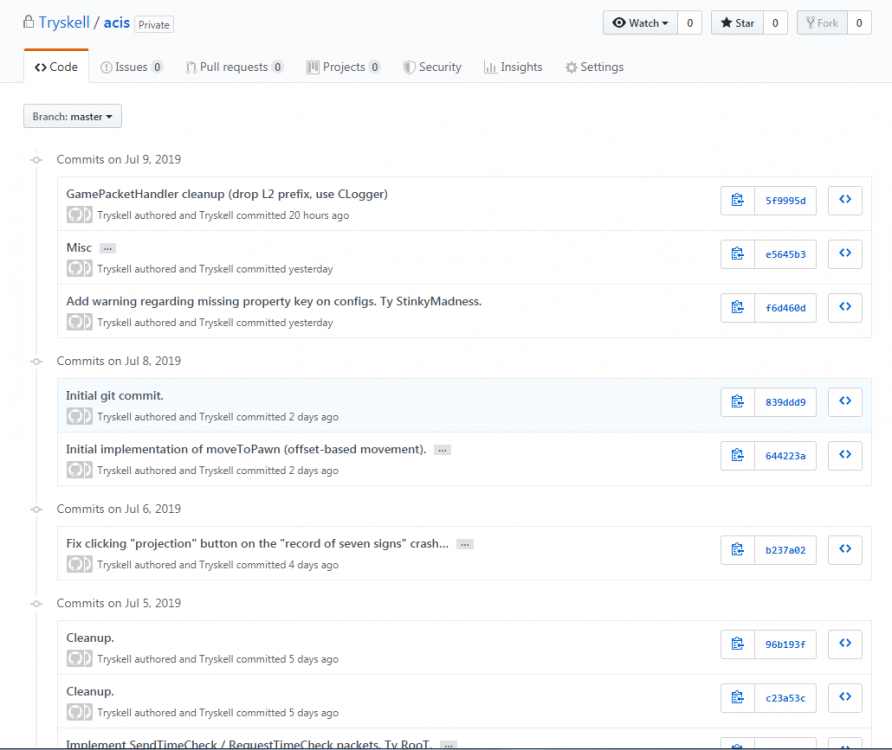Browse repository code at commit c23a53c
892x750 pixels.
(845, 697)
